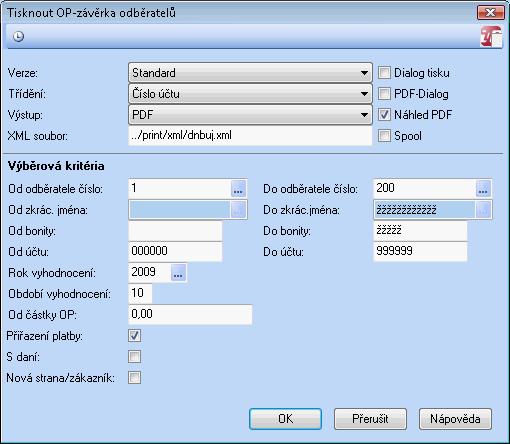Click the OK button
This screenshot has height=444, width=510.
(285, 419)
